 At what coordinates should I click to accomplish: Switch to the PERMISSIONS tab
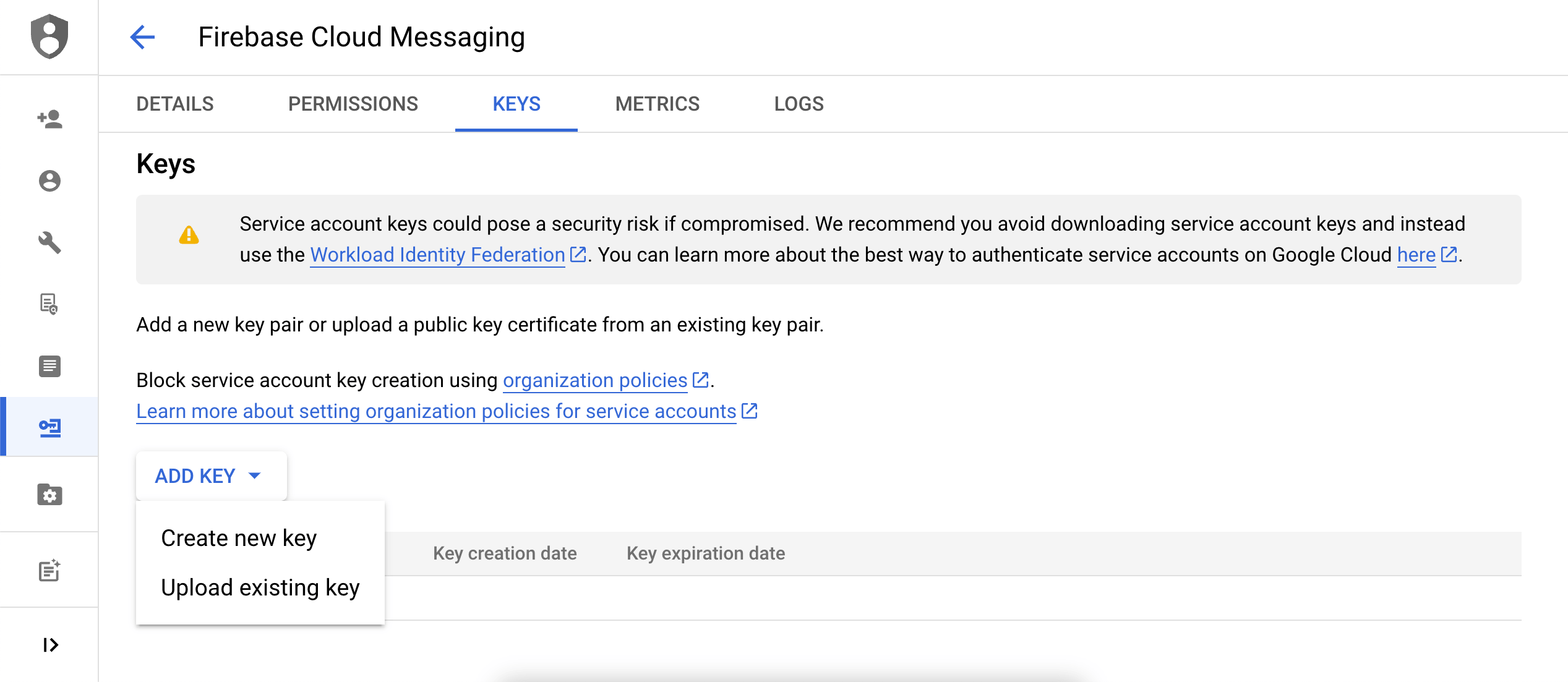pyautogui.click(x=353, y=104)
